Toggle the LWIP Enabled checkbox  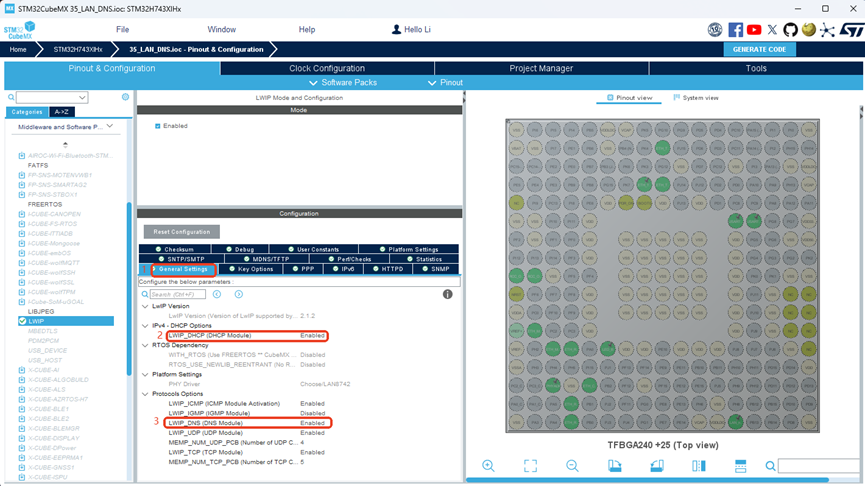click(x=158, y=126)
